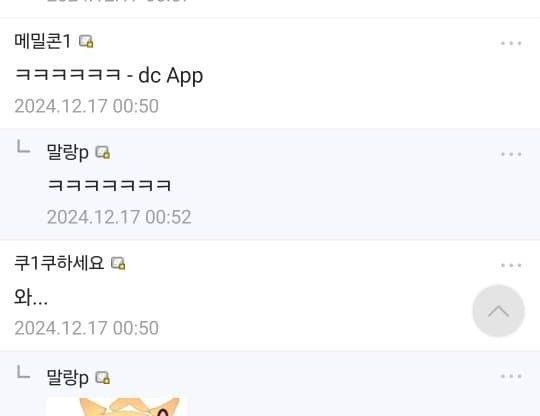Select the reply text ㅋㅋㅋㅋㅋㅋㅋ by 말랑p

(x=109, y=185)
